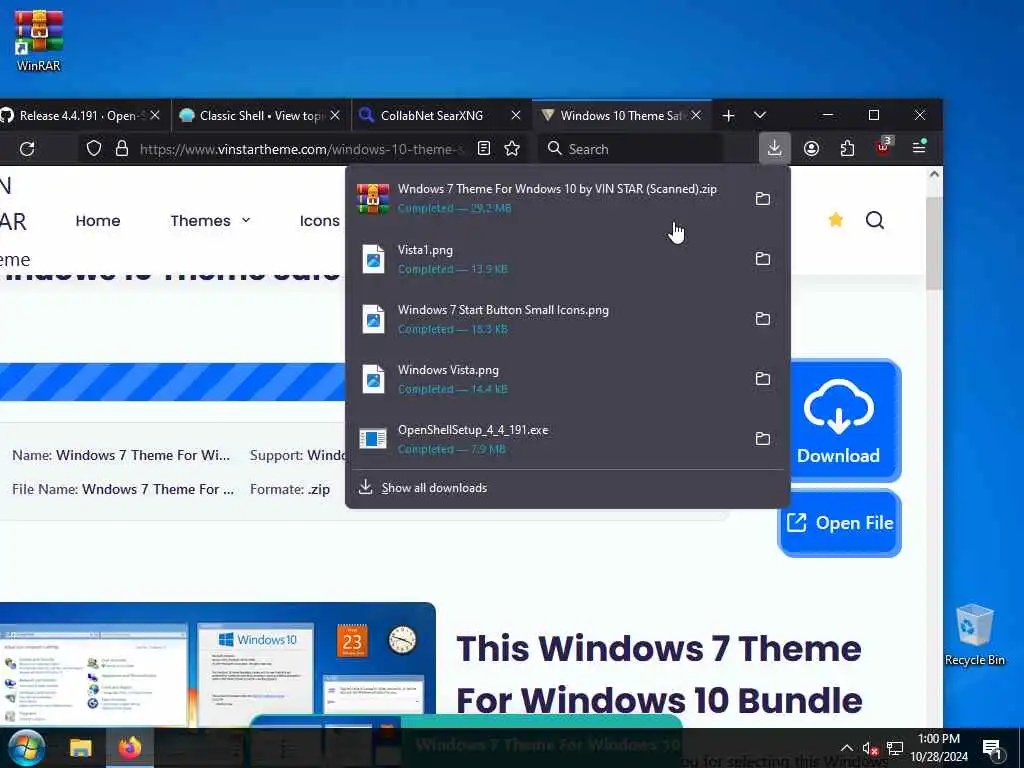1024x768 pixels.
Task: Close the Windows 10 Theme tab
Action: click(x=696, y=116)
